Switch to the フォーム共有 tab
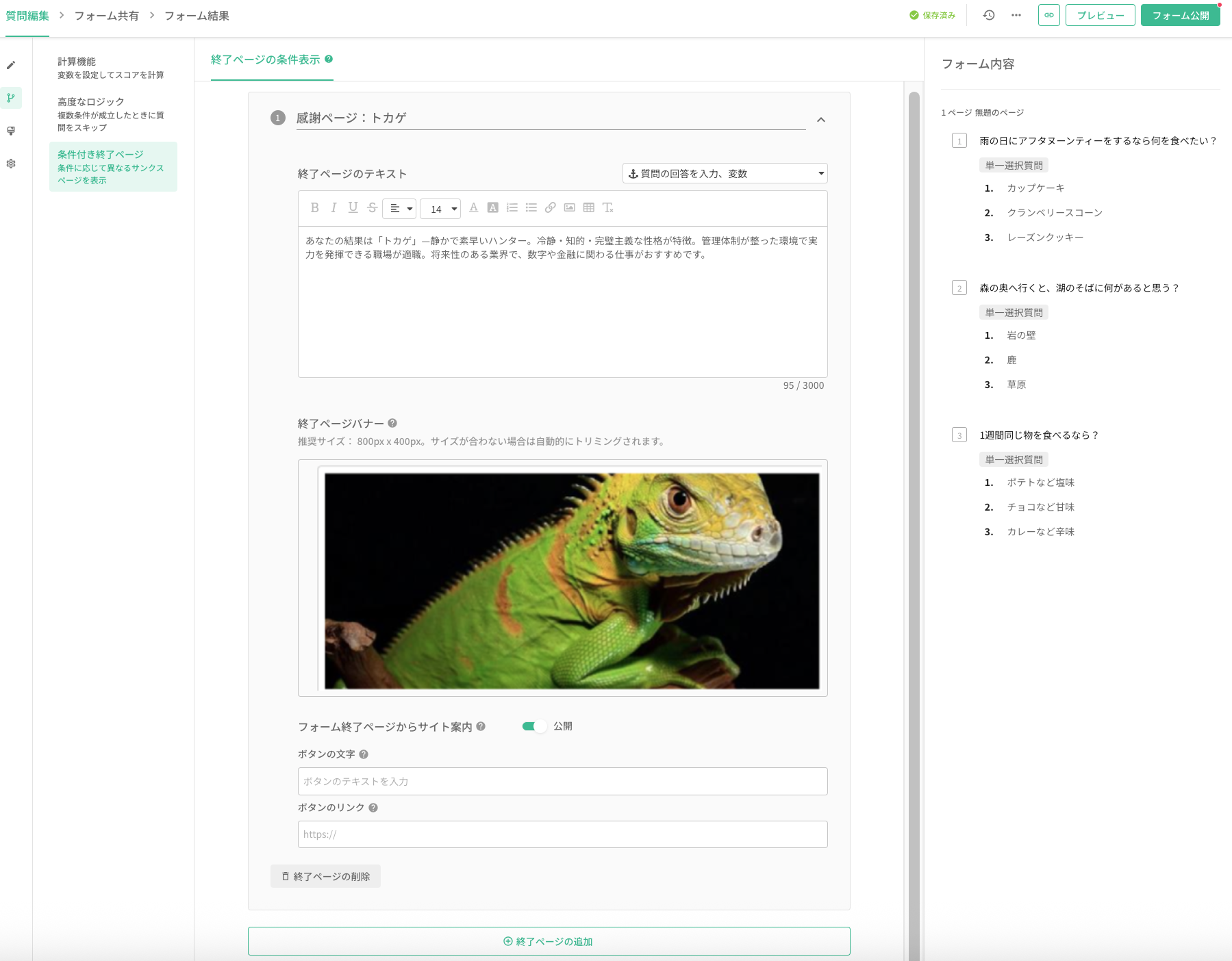 coord(106,16)
